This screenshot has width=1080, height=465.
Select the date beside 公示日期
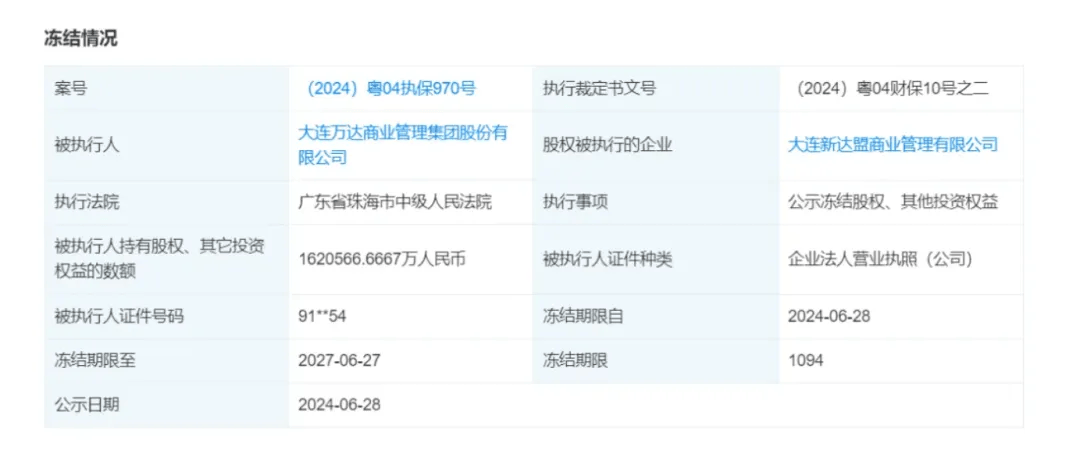pos(339,405)
